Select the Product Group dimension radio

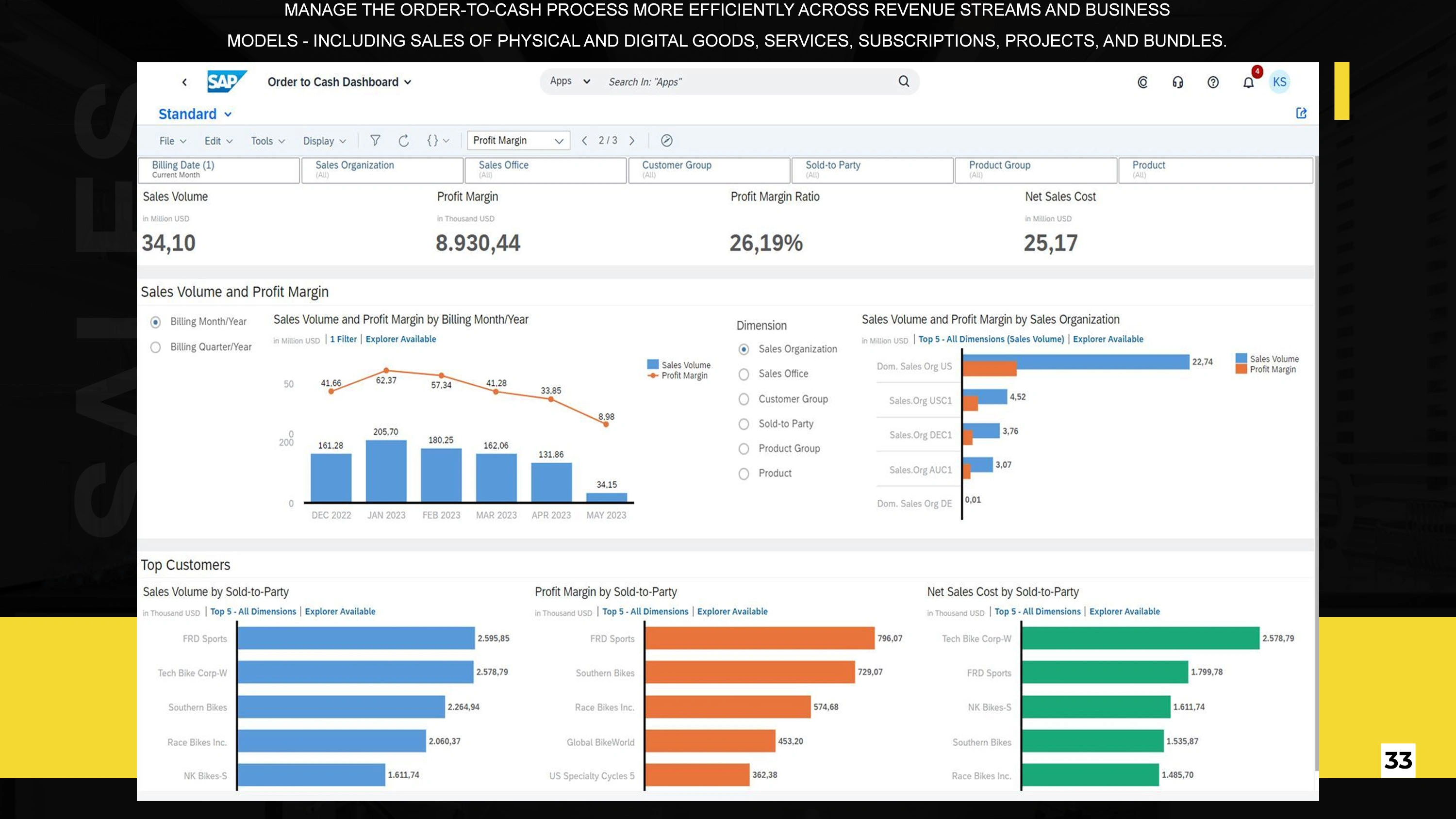744,449
